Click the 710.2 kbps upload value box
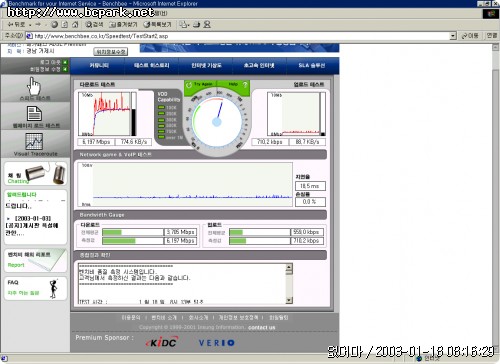The height and width of the screenshot is (364, 500). tap(269, 142)
